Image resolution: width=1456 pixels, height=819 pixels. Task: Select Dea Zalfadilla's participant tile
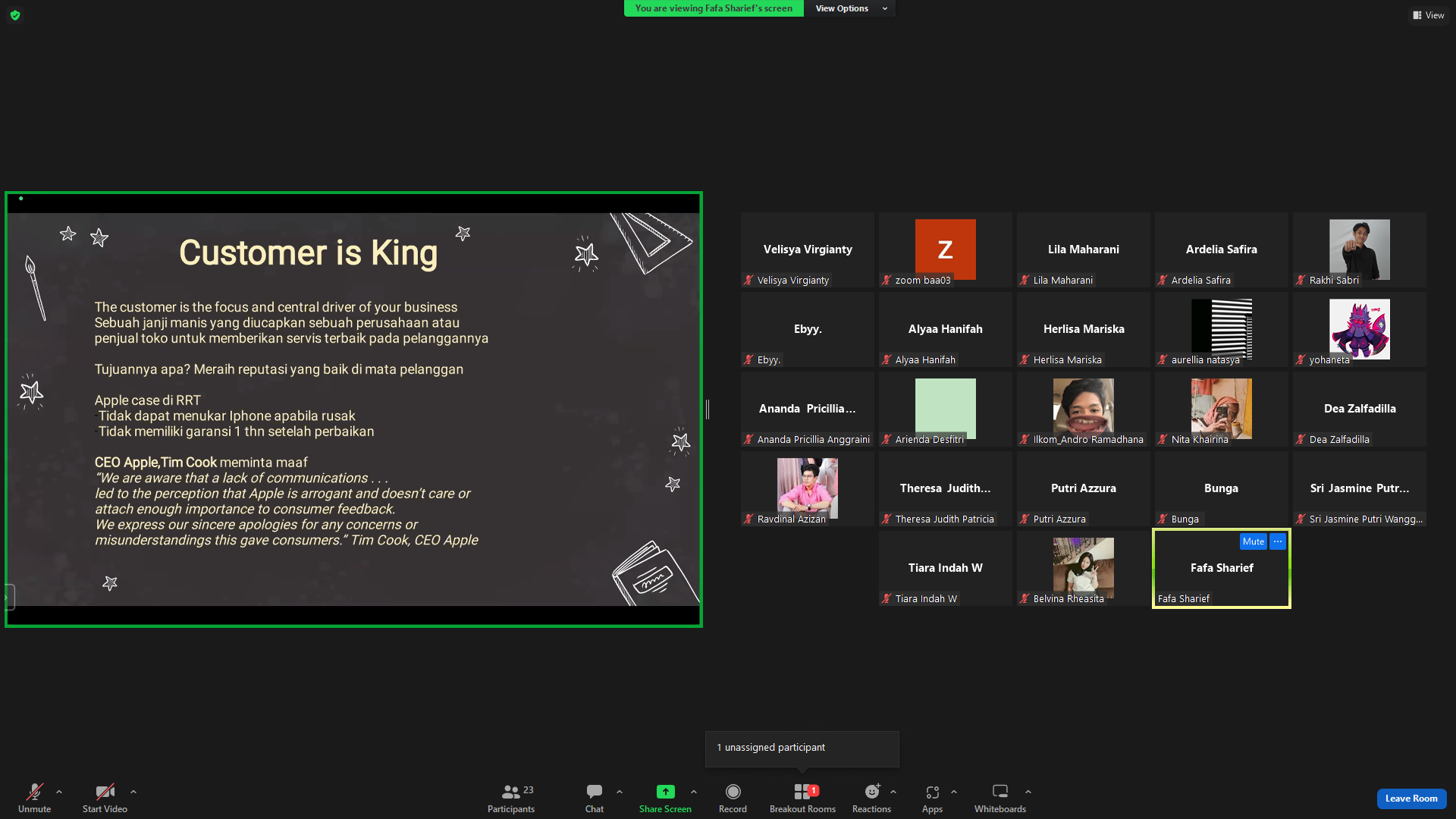(x=1360, y=409)
